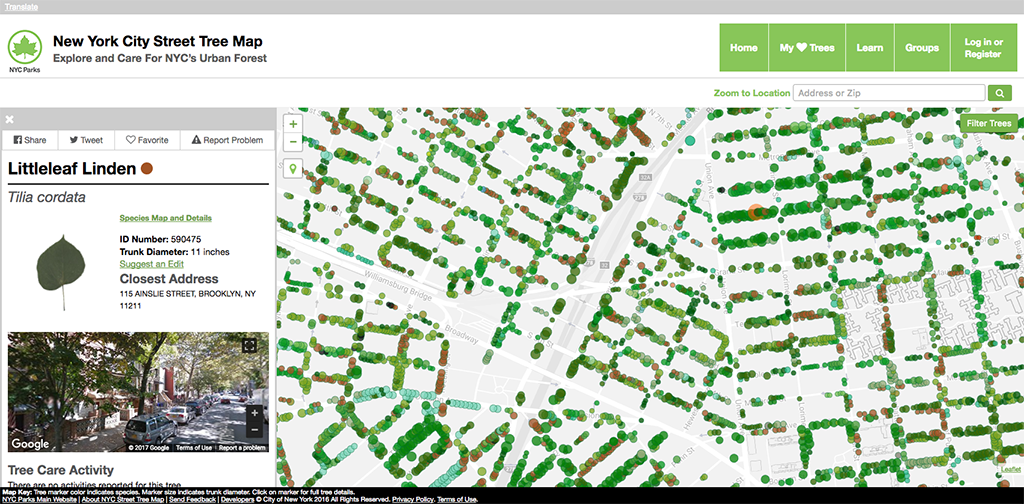Click the linden leaf image
Viewport: 1024px width, 504px height.
click(61, 272)
